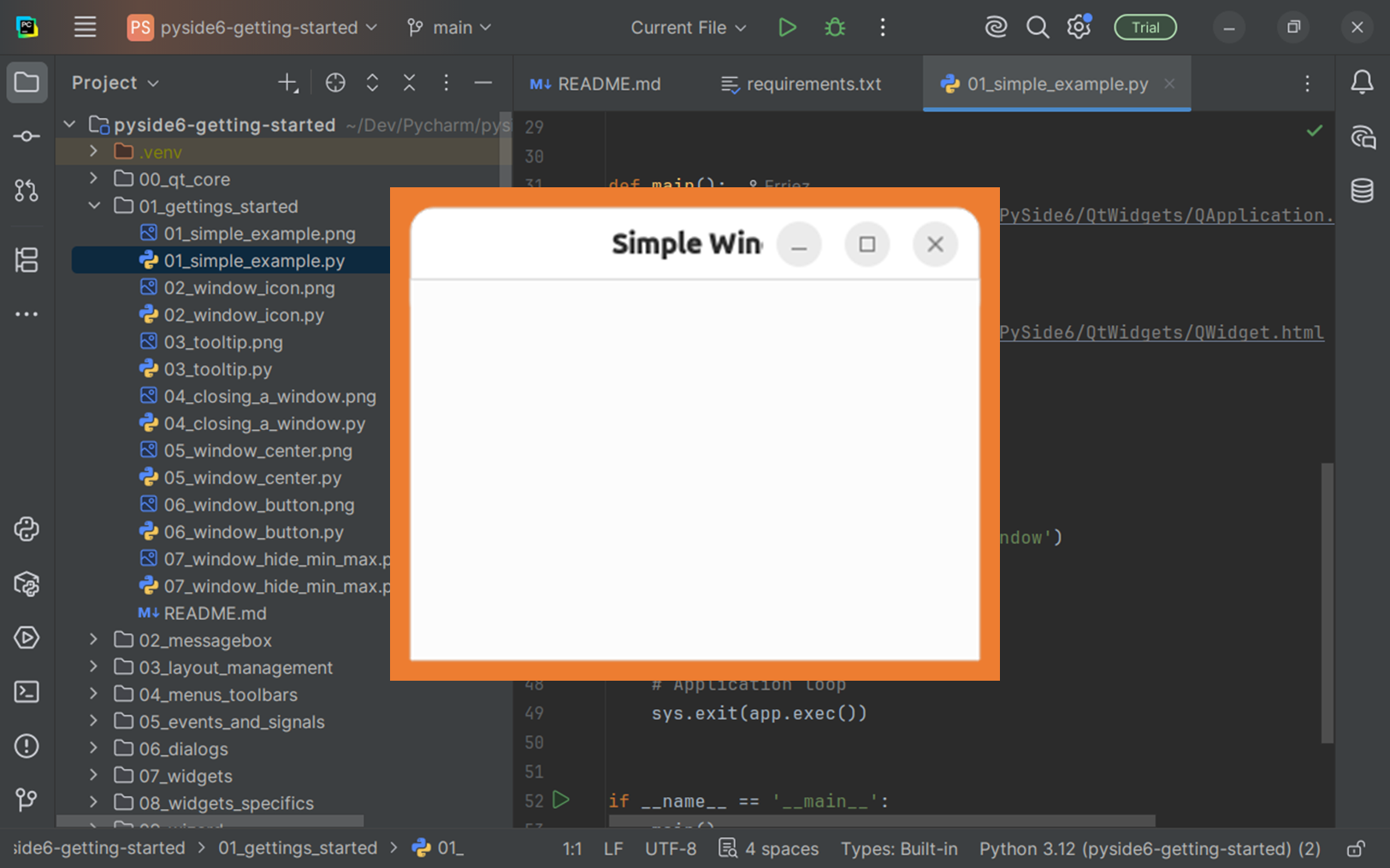1390x868 pixels.
Task: Select 03_tooltip.png file
Action: (223, 342)
